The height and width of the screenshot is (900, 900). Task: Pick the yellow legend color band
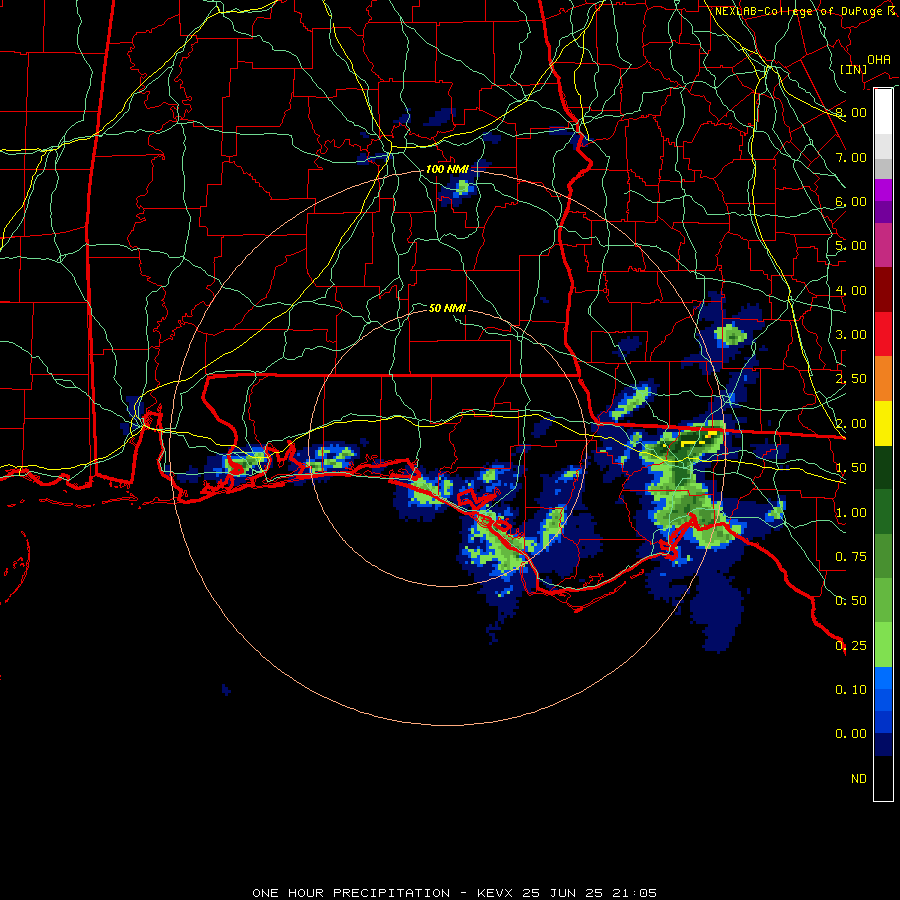coord(883,423)
